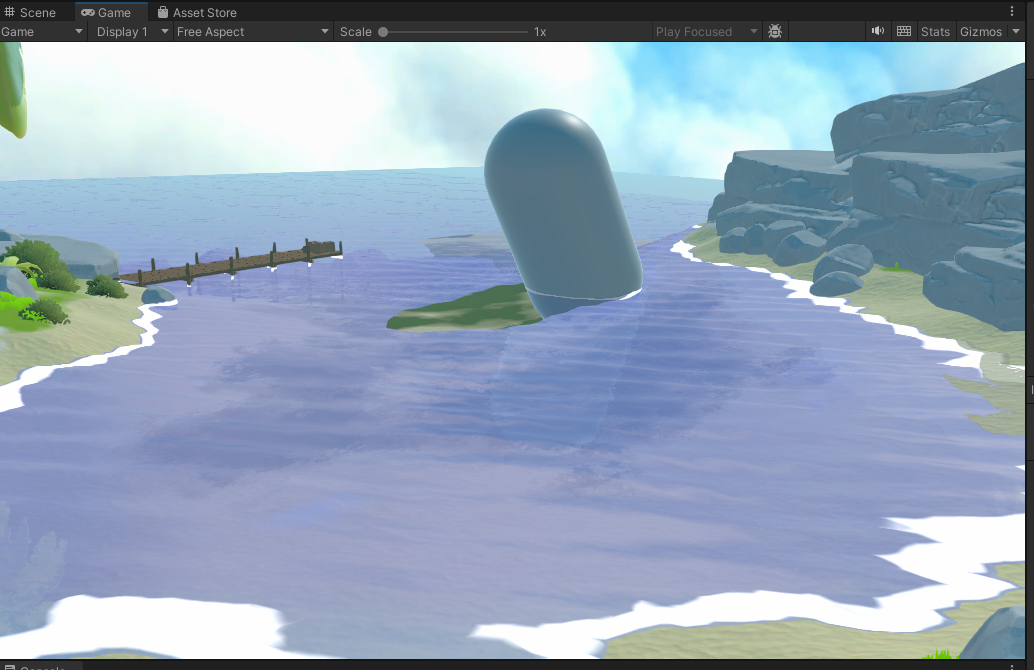
Task: Open the Display 1 dropdown
Action: click(x=132, y=32)
